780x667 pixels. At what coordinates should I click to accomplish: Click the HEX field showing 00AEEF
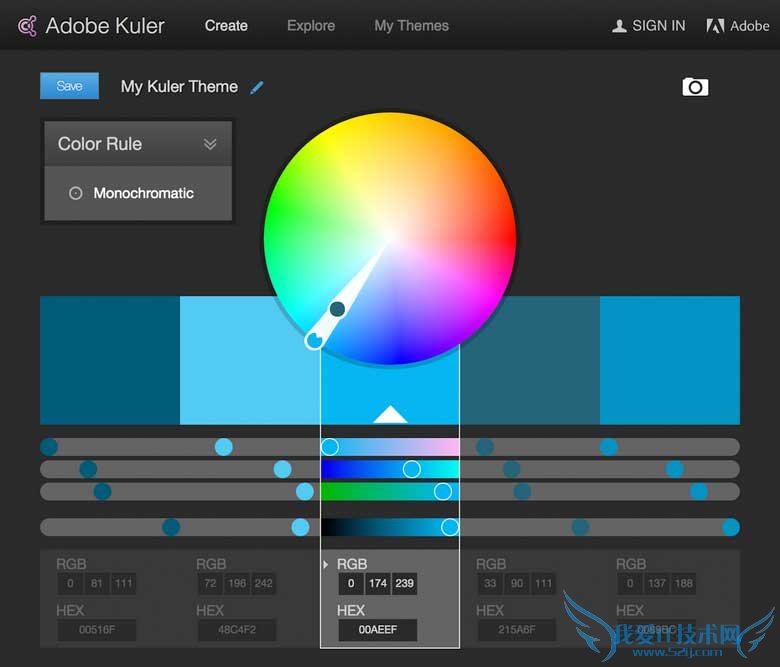(378, 630)
